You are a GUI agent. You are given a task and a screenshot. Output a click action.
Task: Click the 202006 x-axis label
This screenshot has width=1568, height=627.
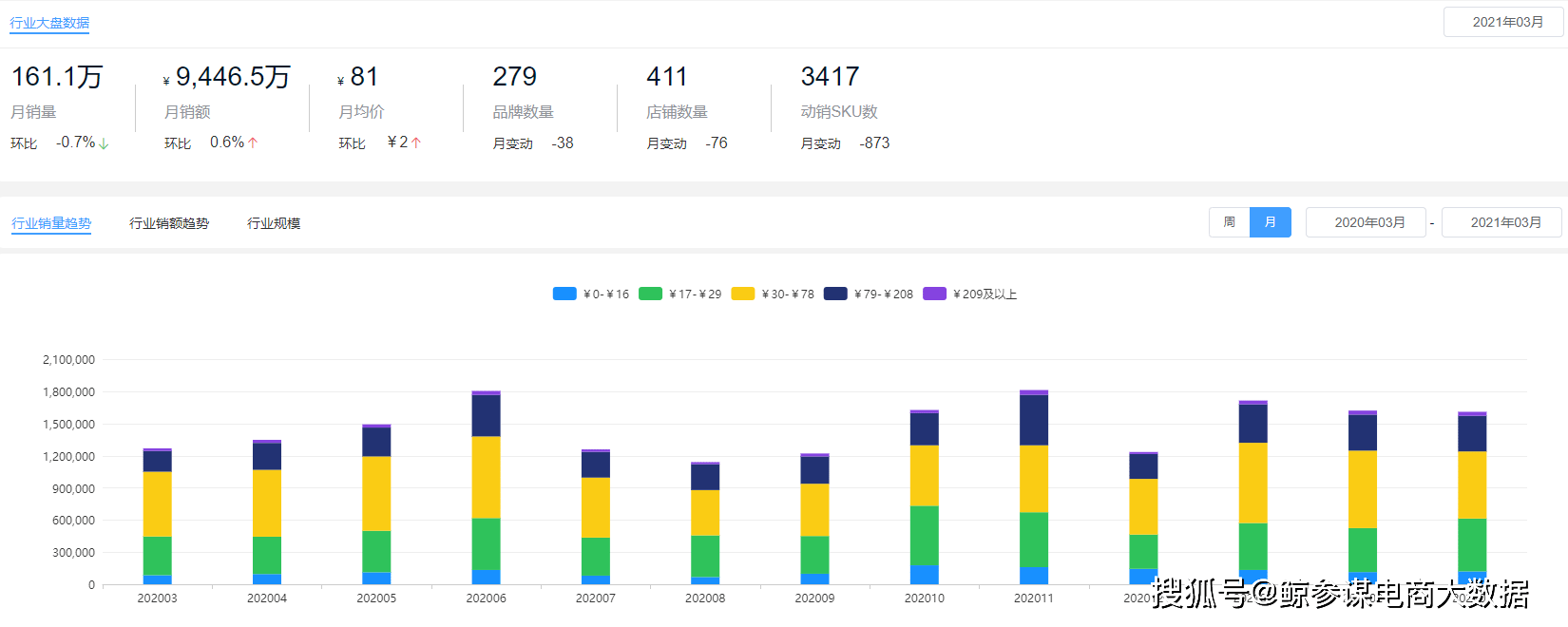click(486, 598)
